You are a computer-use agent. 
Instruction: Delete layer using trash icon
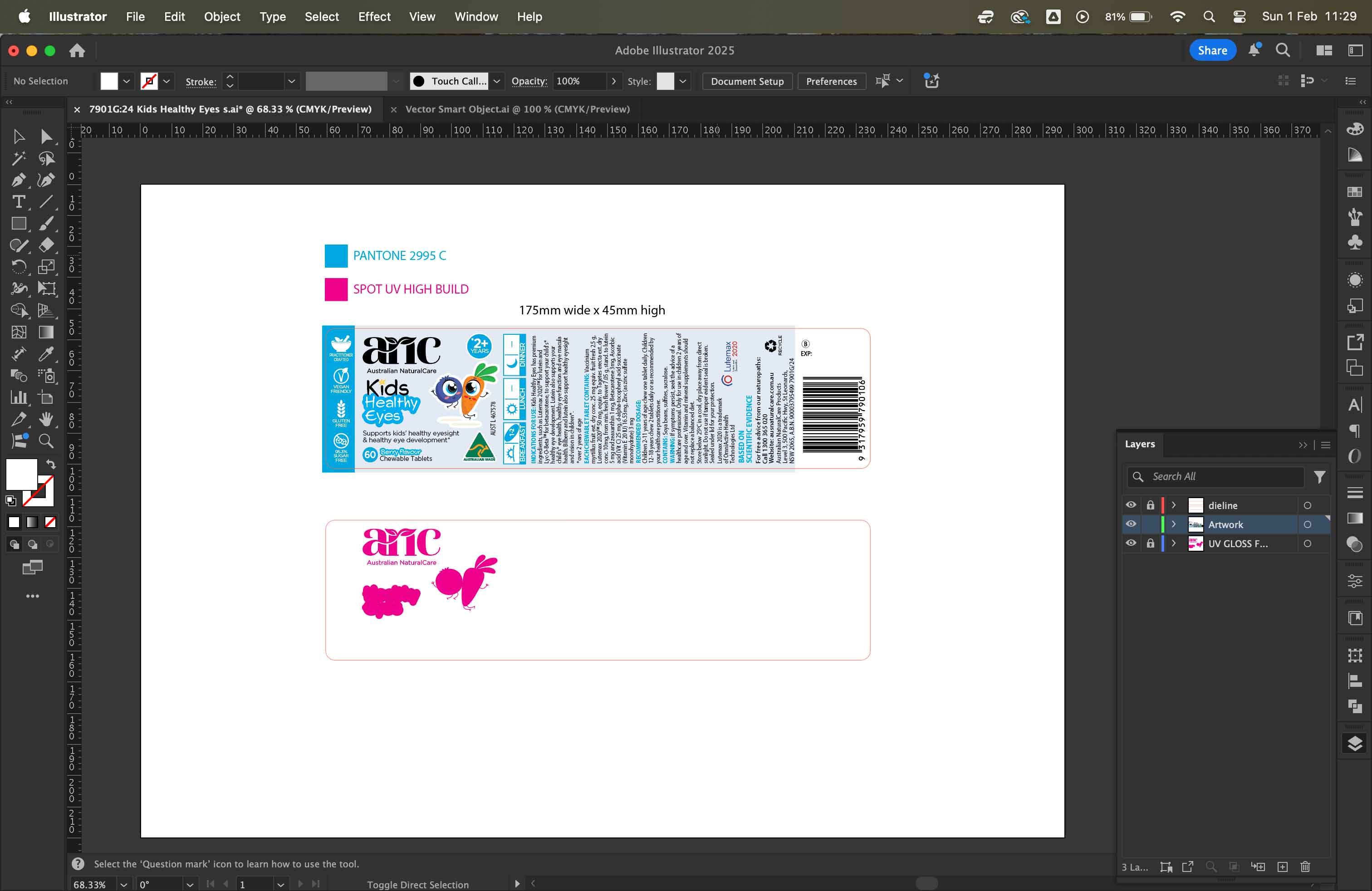[x=1305, y=867]
